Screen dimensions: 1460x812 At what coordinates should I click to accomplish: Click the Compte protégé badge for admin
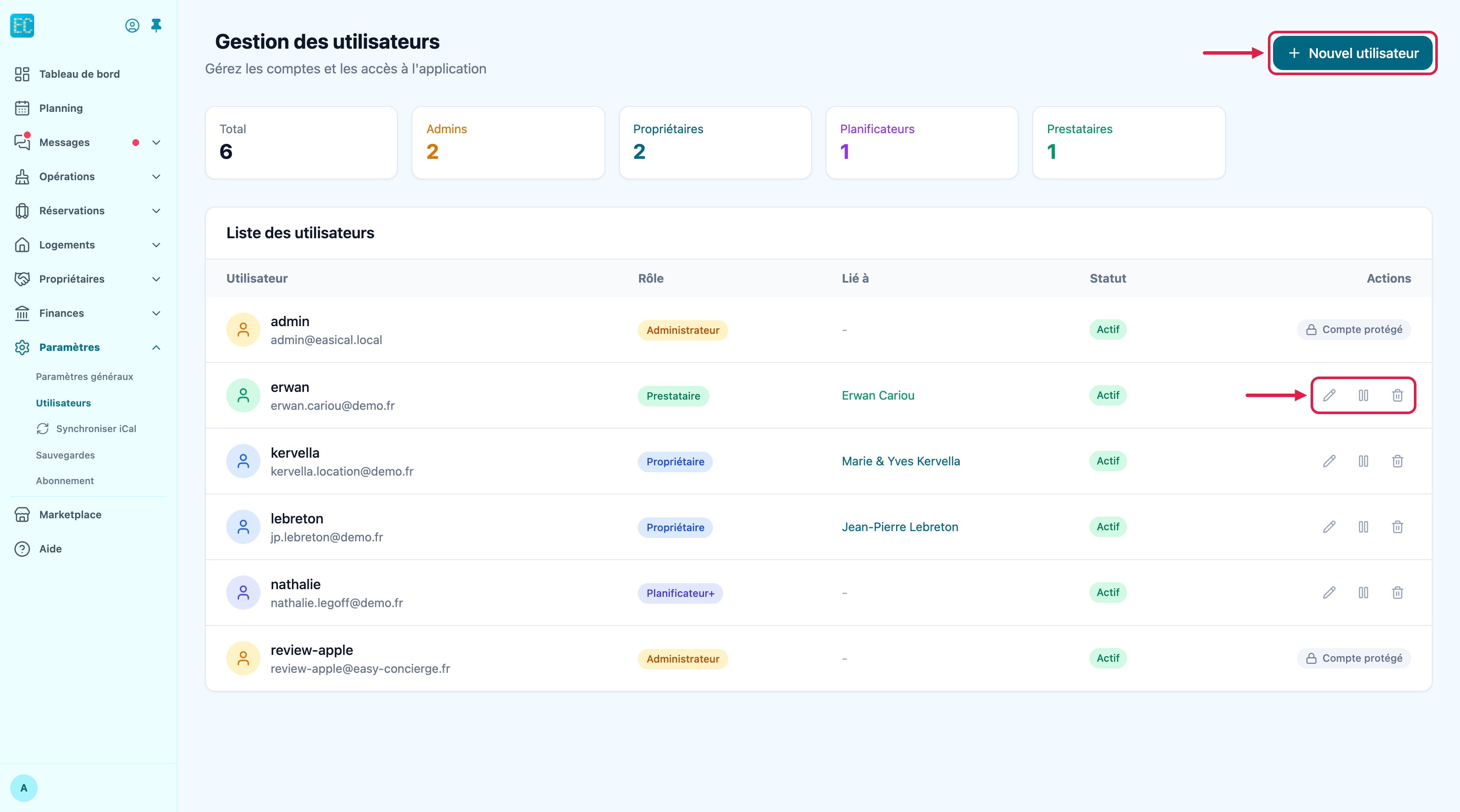click(1353, 329)
